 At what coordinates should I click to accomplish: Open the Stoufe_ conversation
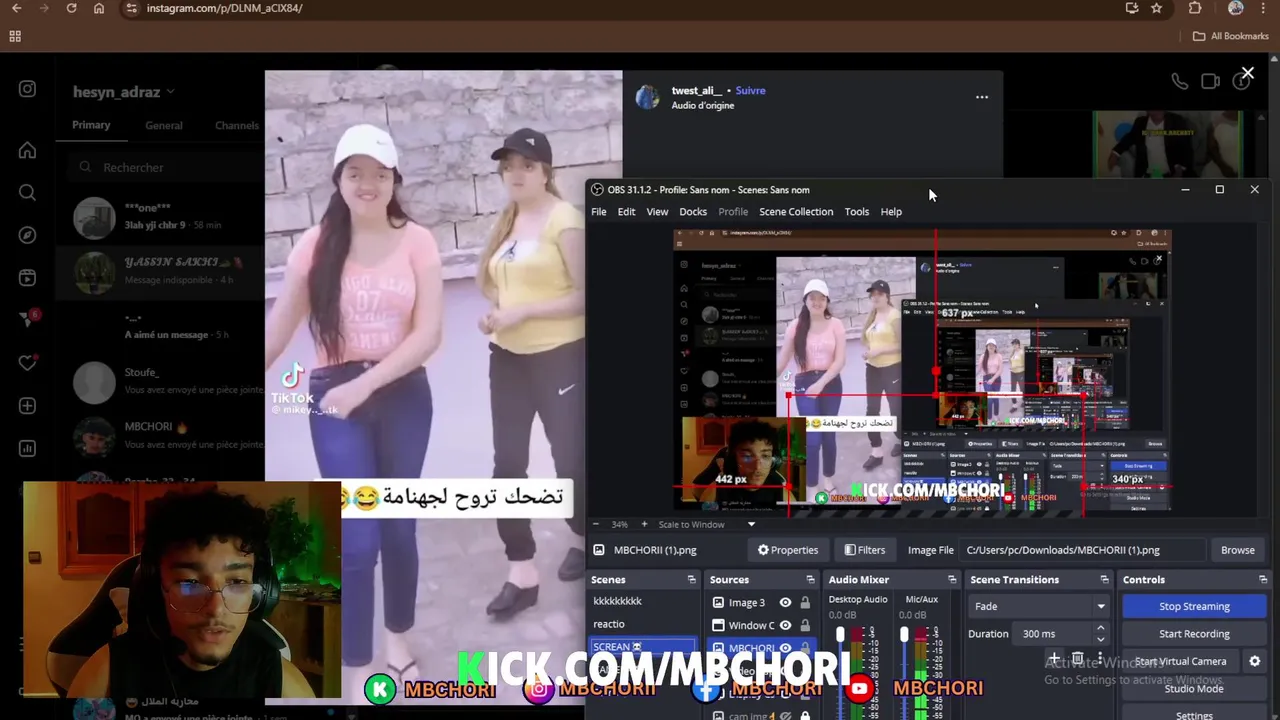pos(160,381)
